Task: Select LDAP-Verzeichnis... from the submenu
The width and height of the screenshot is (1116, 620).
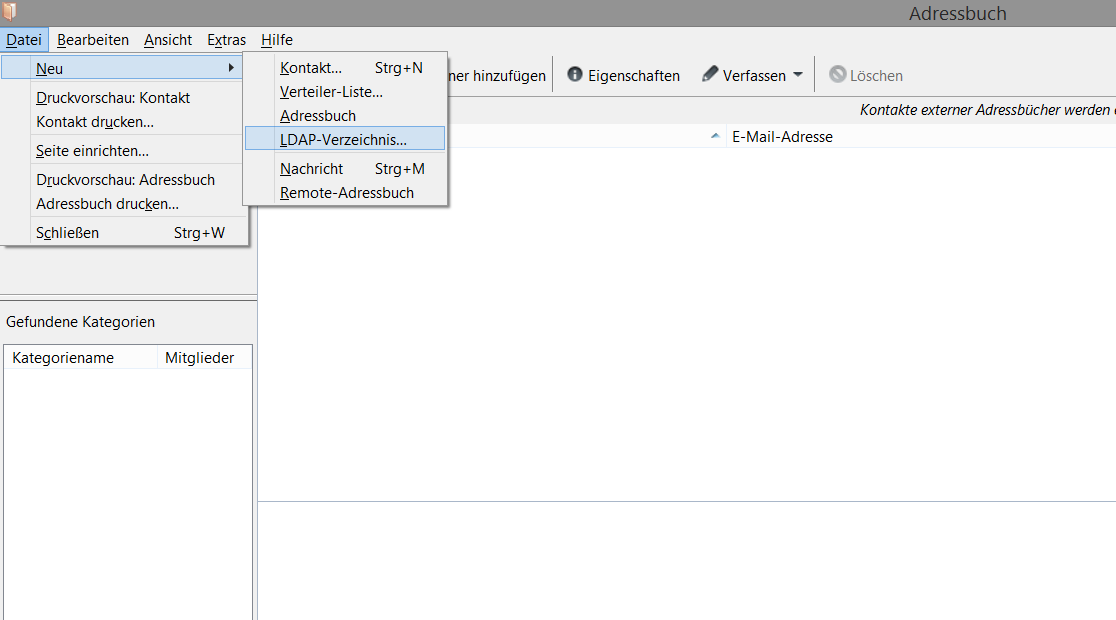Action: (x=343, y=139)
